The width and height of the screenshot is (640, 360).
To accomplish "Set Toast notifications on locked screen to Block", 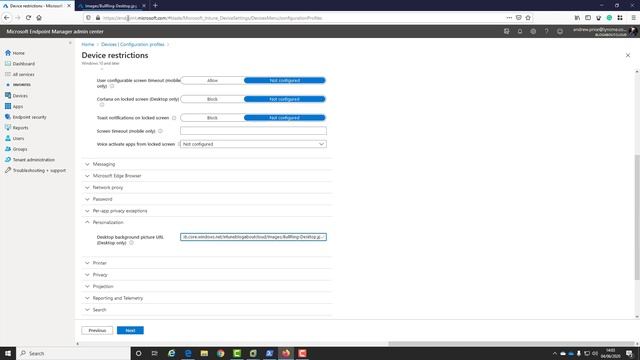I will pyautogui.click(x=212, y=118).
